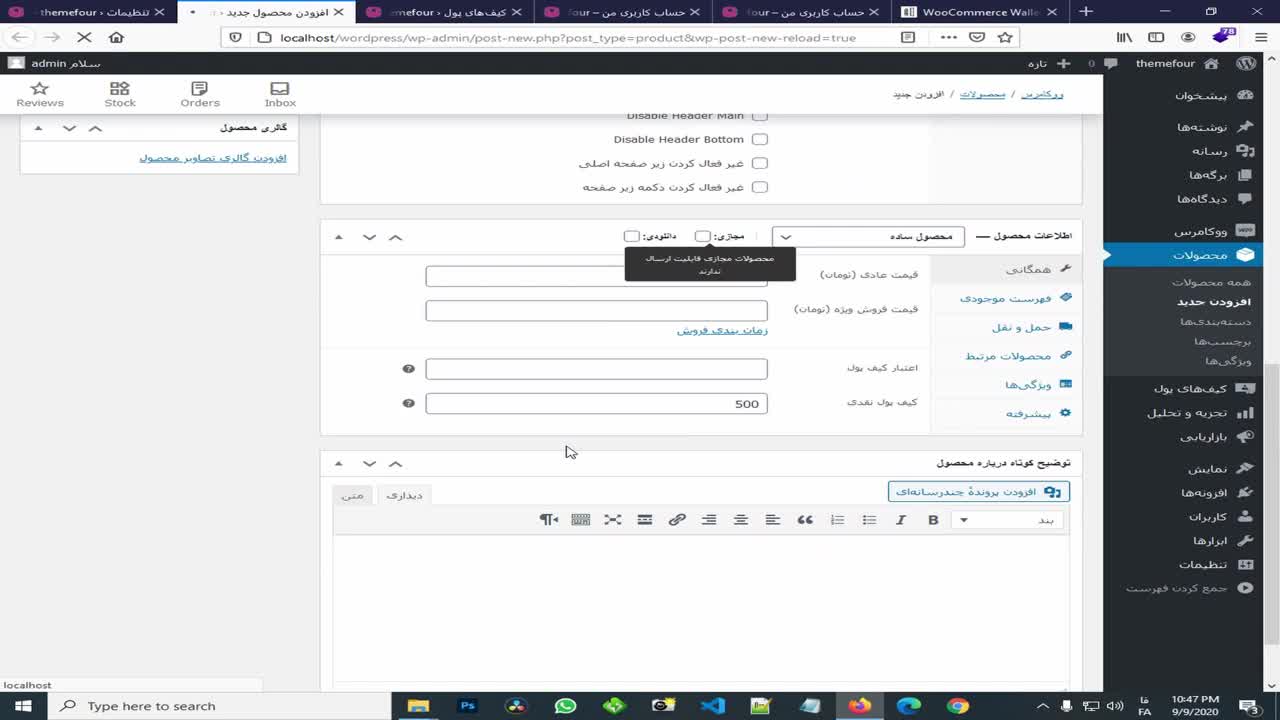Select the همگانی product data tab
Viewport: 1280px width, 720px height.
pyautogui.click(x=1006, y=269)
